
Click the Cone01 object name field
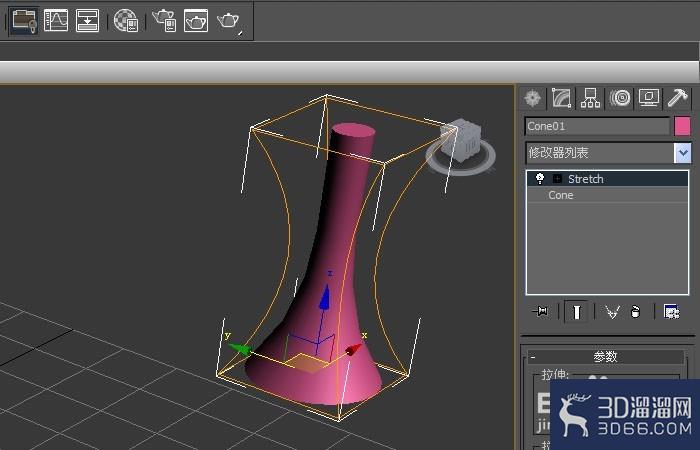coord(597,126)
